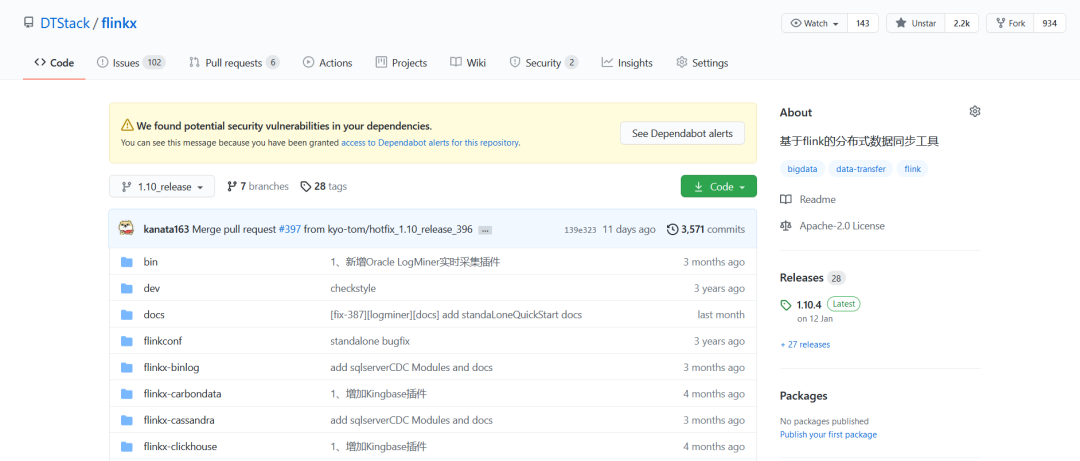Fork the flinkx repository

(1010, 23)
